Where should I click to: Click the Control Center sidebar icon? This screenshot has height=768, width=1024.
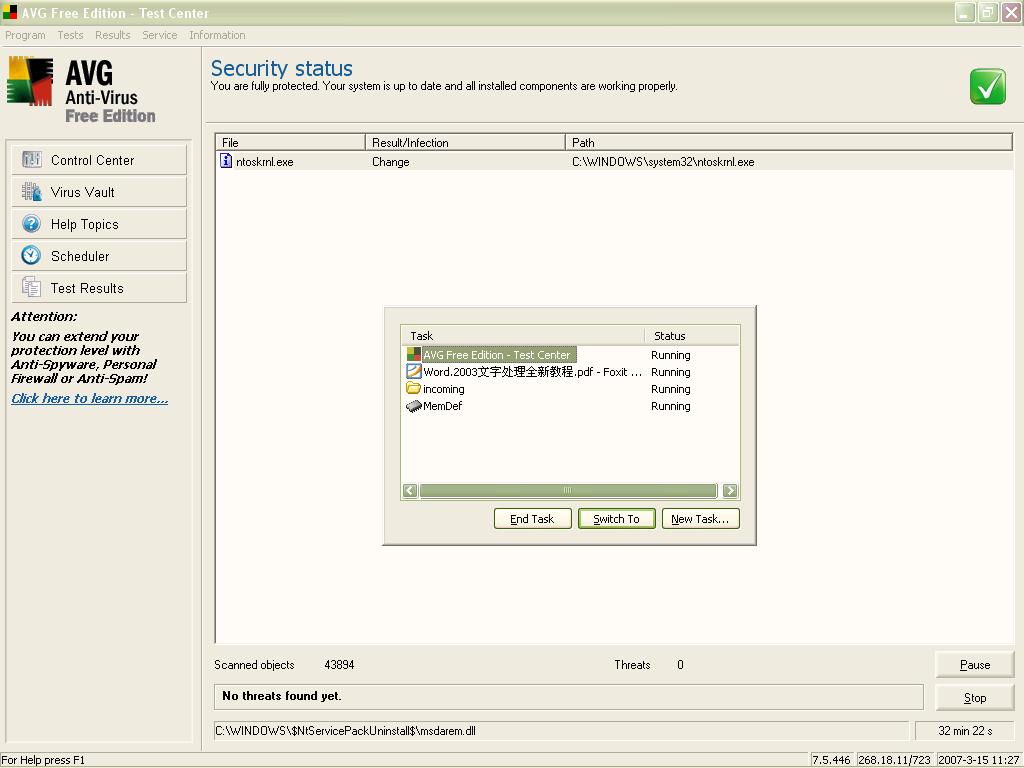click(31, 159)
